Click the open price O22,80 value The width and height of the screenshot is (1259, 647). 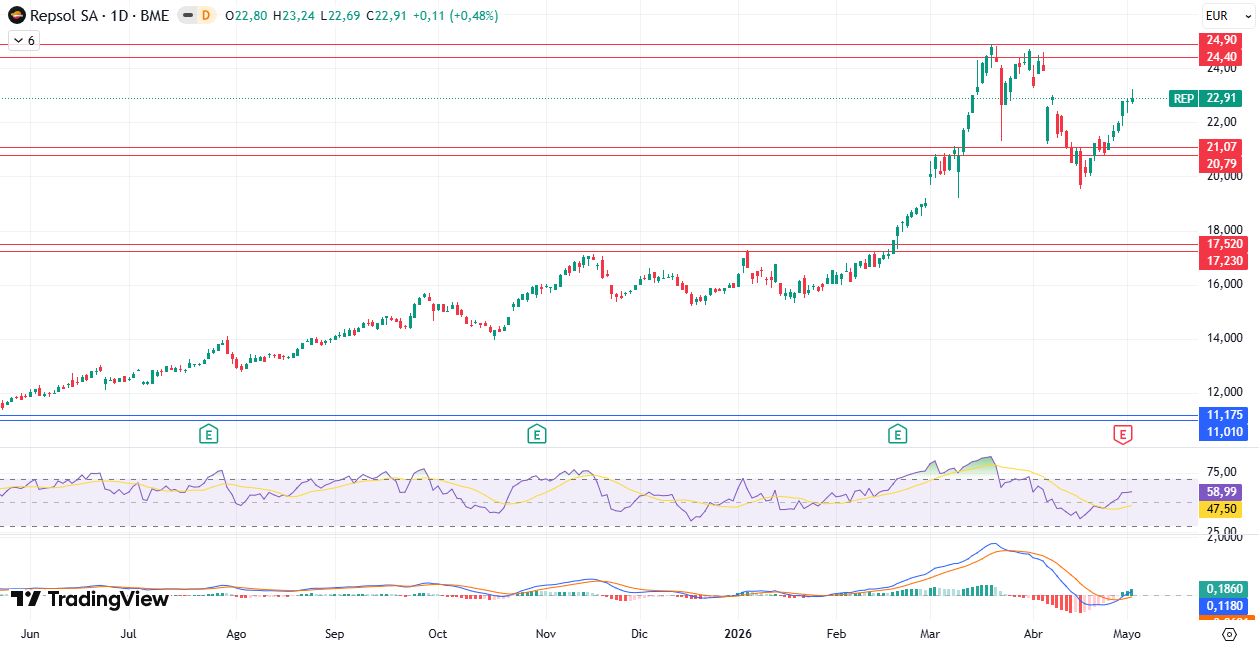pyautogui.click(x=246, y=16)
